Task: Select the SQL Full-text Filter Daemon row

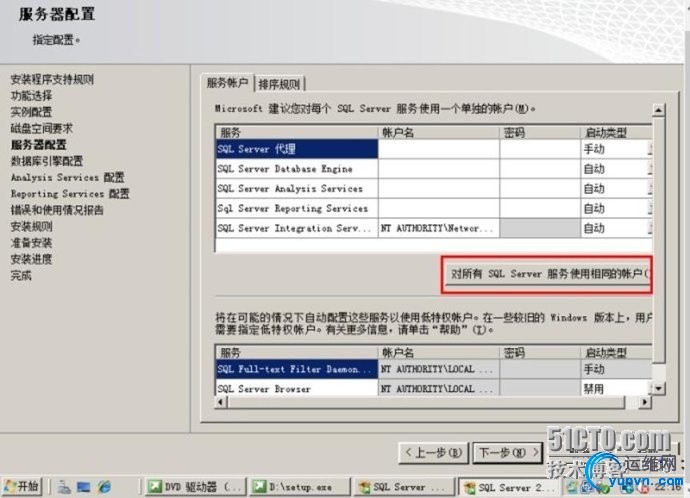Action: 297,369
